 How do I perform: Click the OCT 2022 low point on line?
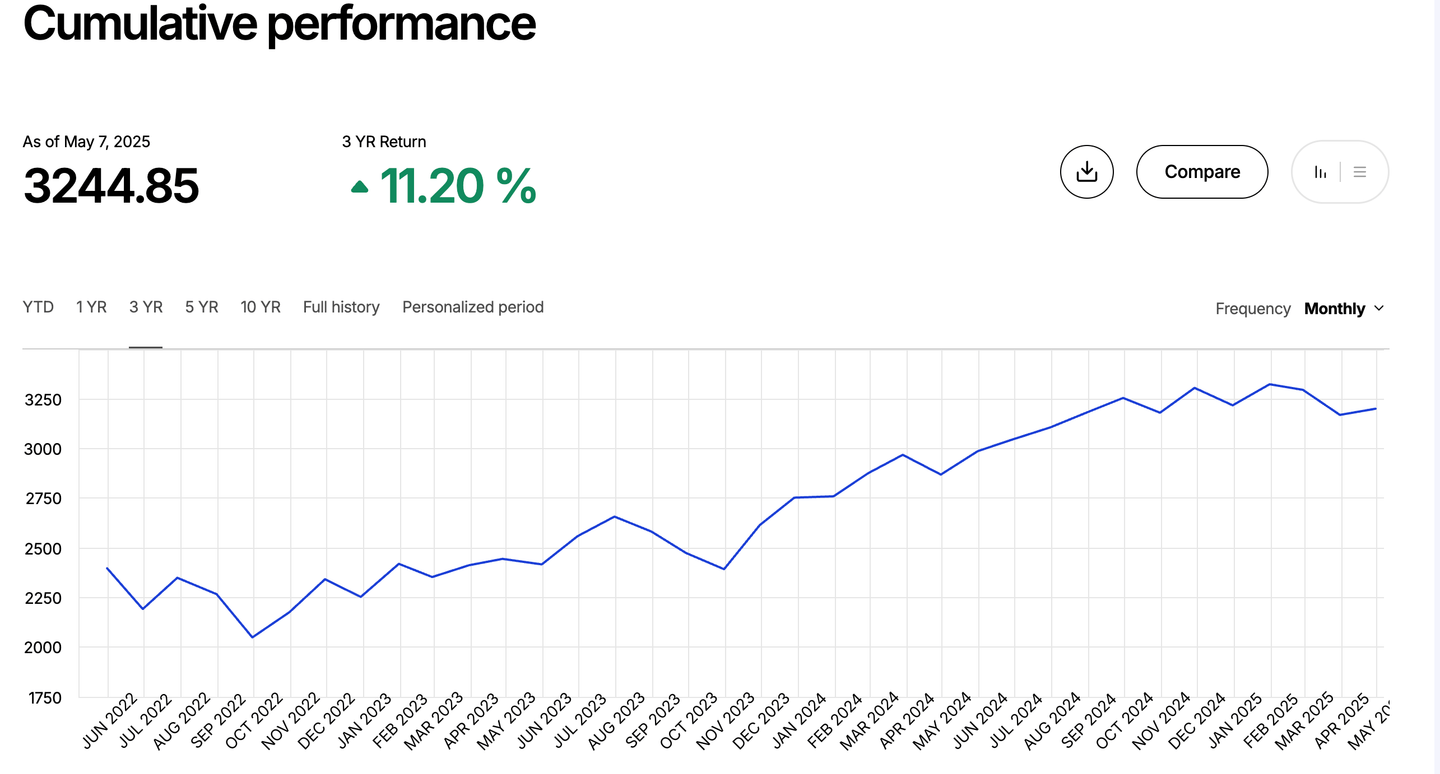point(252,637)
